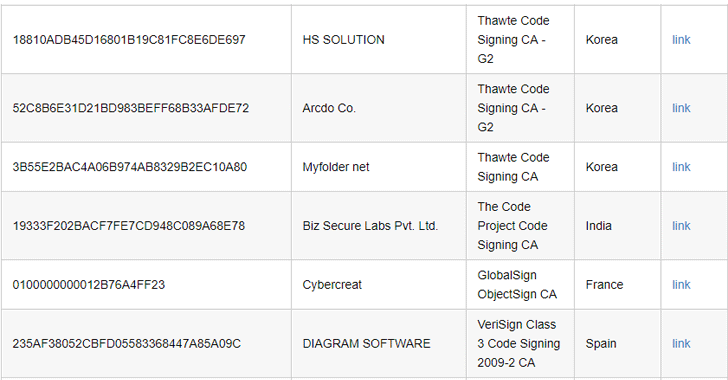Select serial number 010000000012B76A4FF23

coord(89,285)
